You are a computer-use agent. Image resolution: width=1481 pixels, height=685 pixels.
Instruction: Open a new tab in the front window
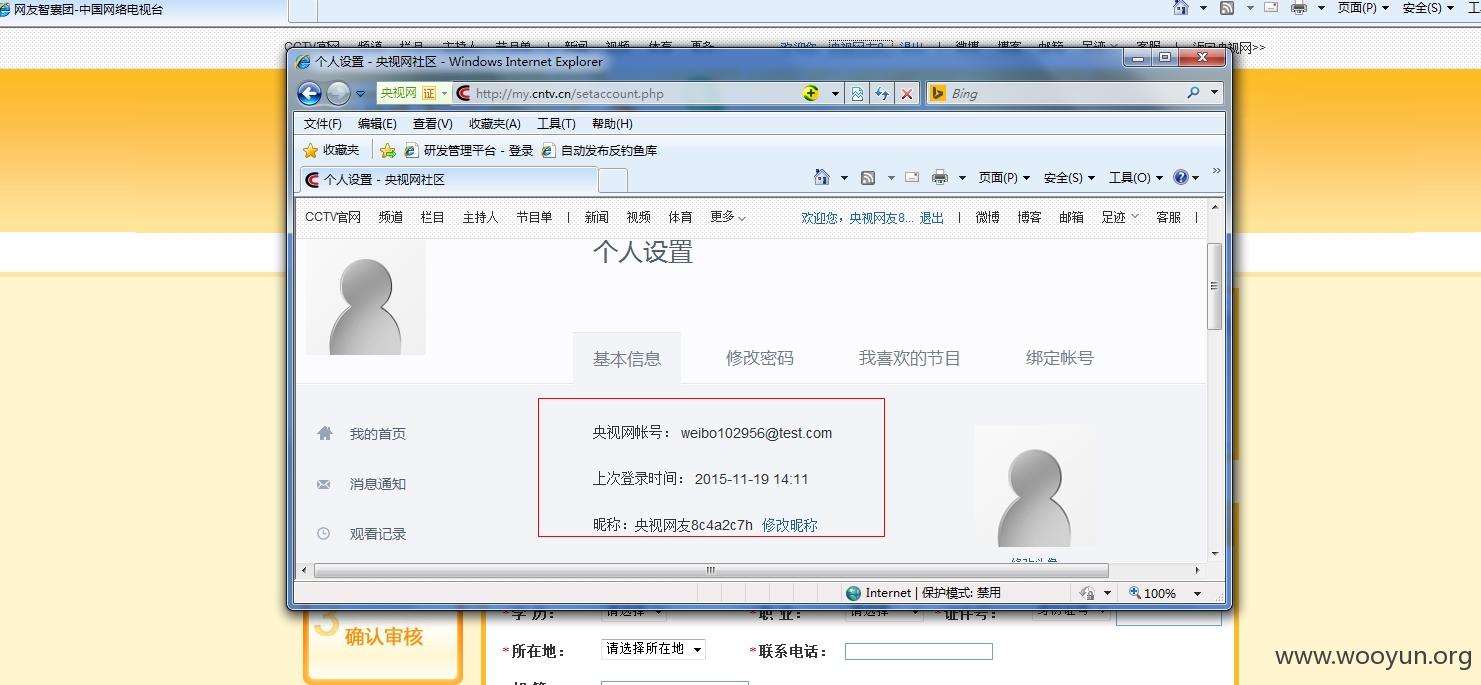613,180
